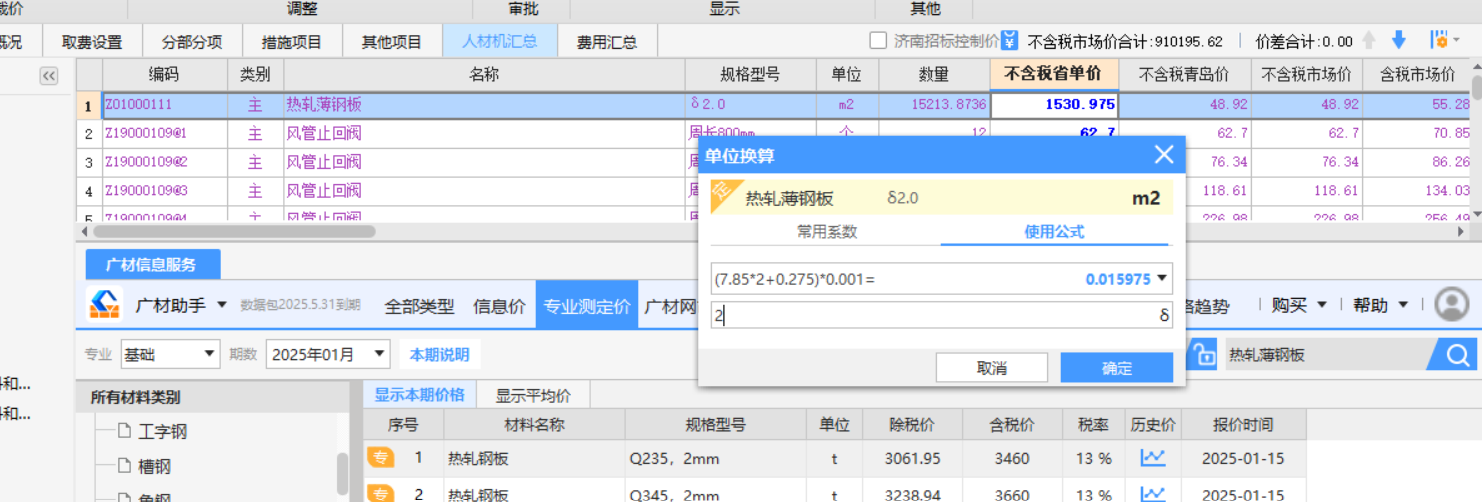Expand the 购买 menu
Screen dimensions: 1482x502
pos(1300,305)
